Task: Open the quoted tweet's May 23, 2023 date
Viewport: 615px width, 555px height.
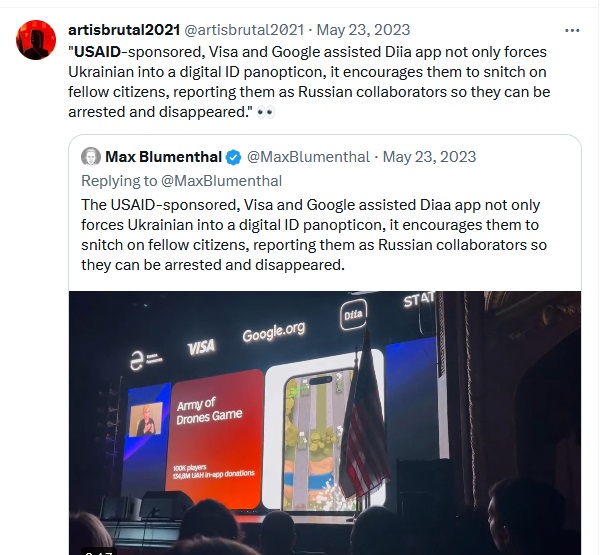Action: 429,157
